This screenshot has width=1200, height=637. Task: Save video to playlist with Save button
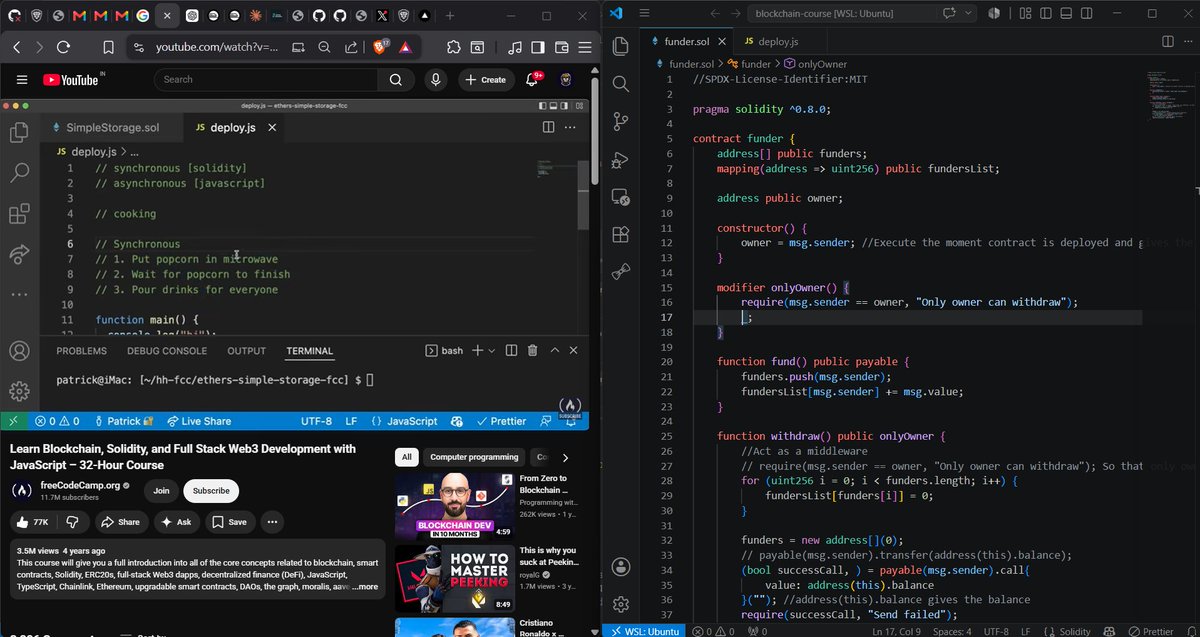230,522
